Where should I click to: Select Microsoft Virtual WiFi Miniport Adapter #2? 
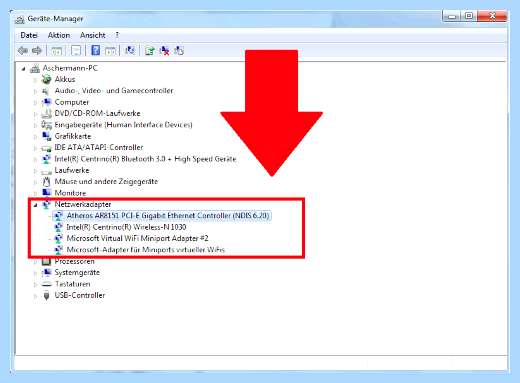[137, 239]
